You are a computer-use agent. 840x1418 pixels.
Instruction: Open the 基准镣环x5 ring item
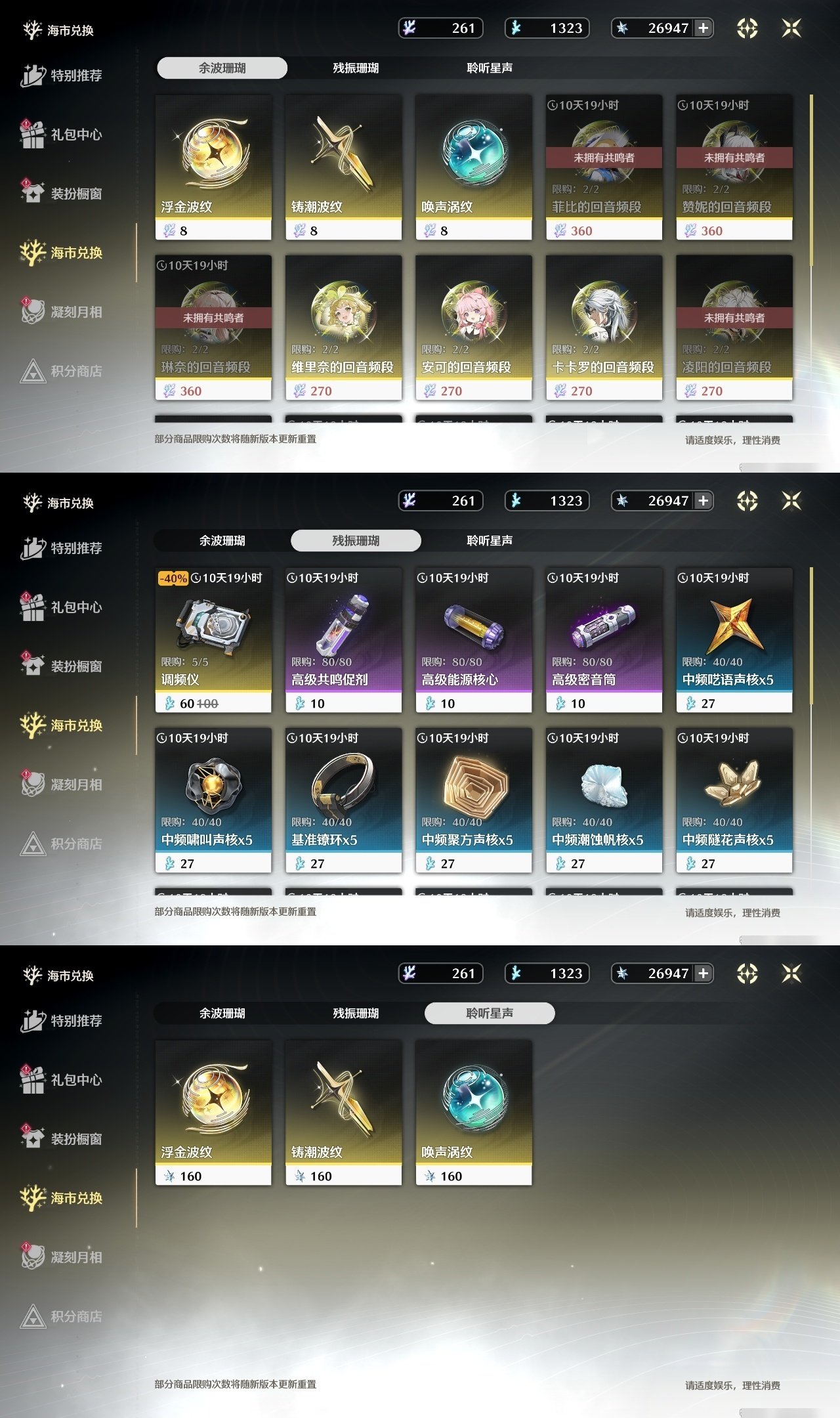pyautogui.click(x=343, y=800)
